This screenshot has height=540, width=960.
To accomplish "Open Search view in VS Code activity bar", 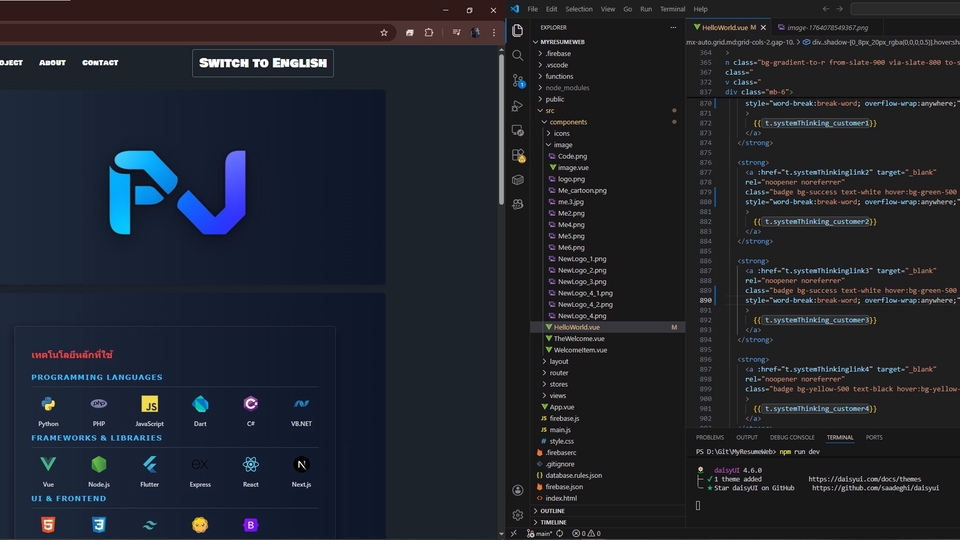I will coord(517,56).
